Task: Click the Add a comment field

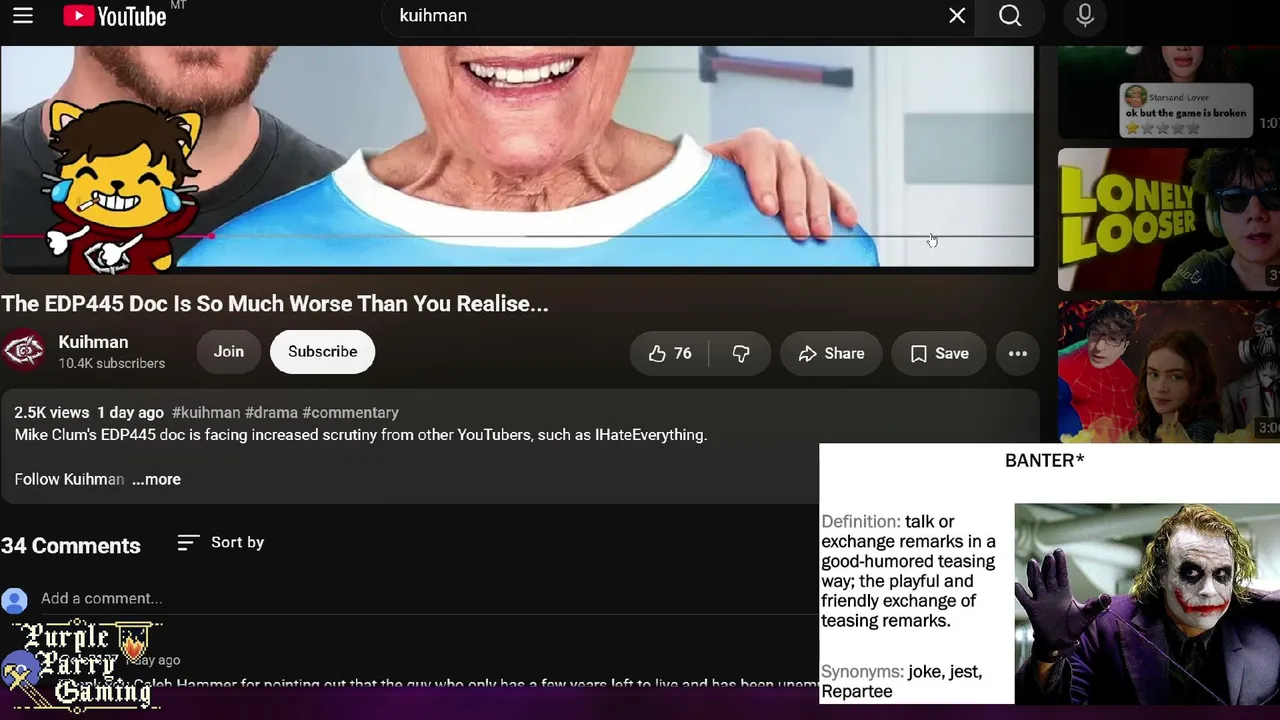Action: pos(430,598)
